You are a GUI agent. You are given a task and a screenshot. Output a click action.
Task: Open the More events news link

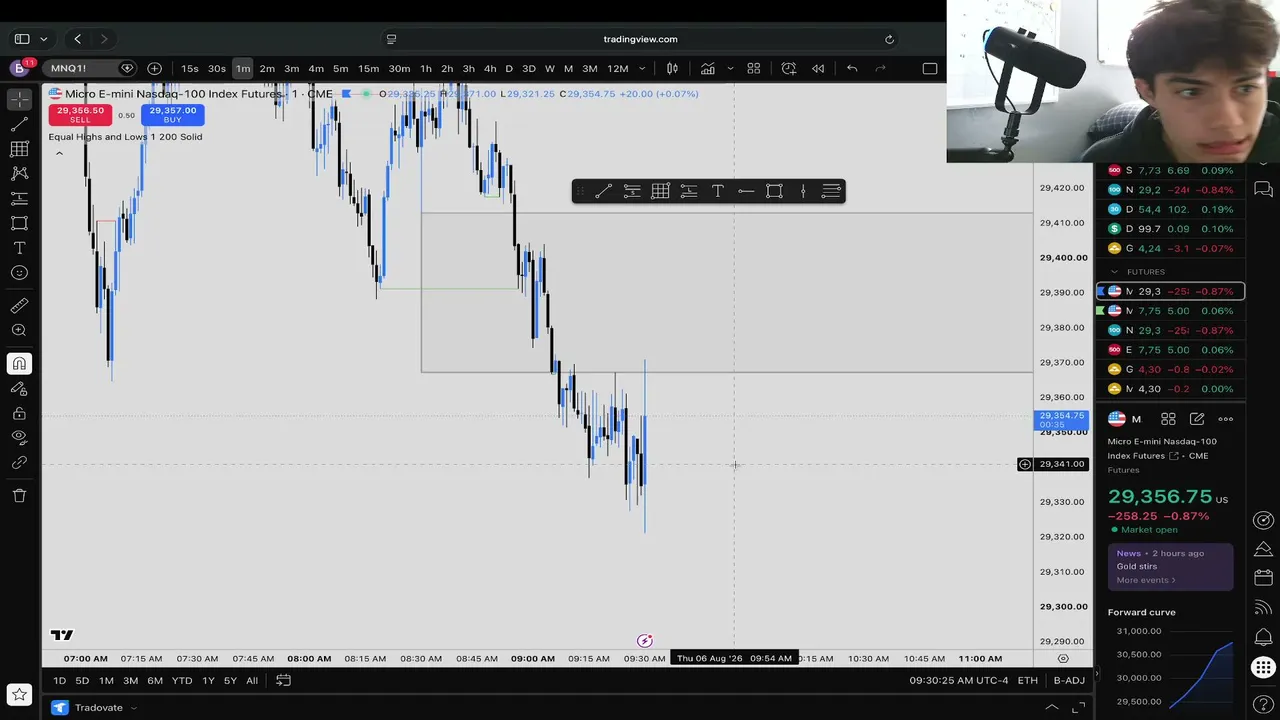(x=1146, y=580)
